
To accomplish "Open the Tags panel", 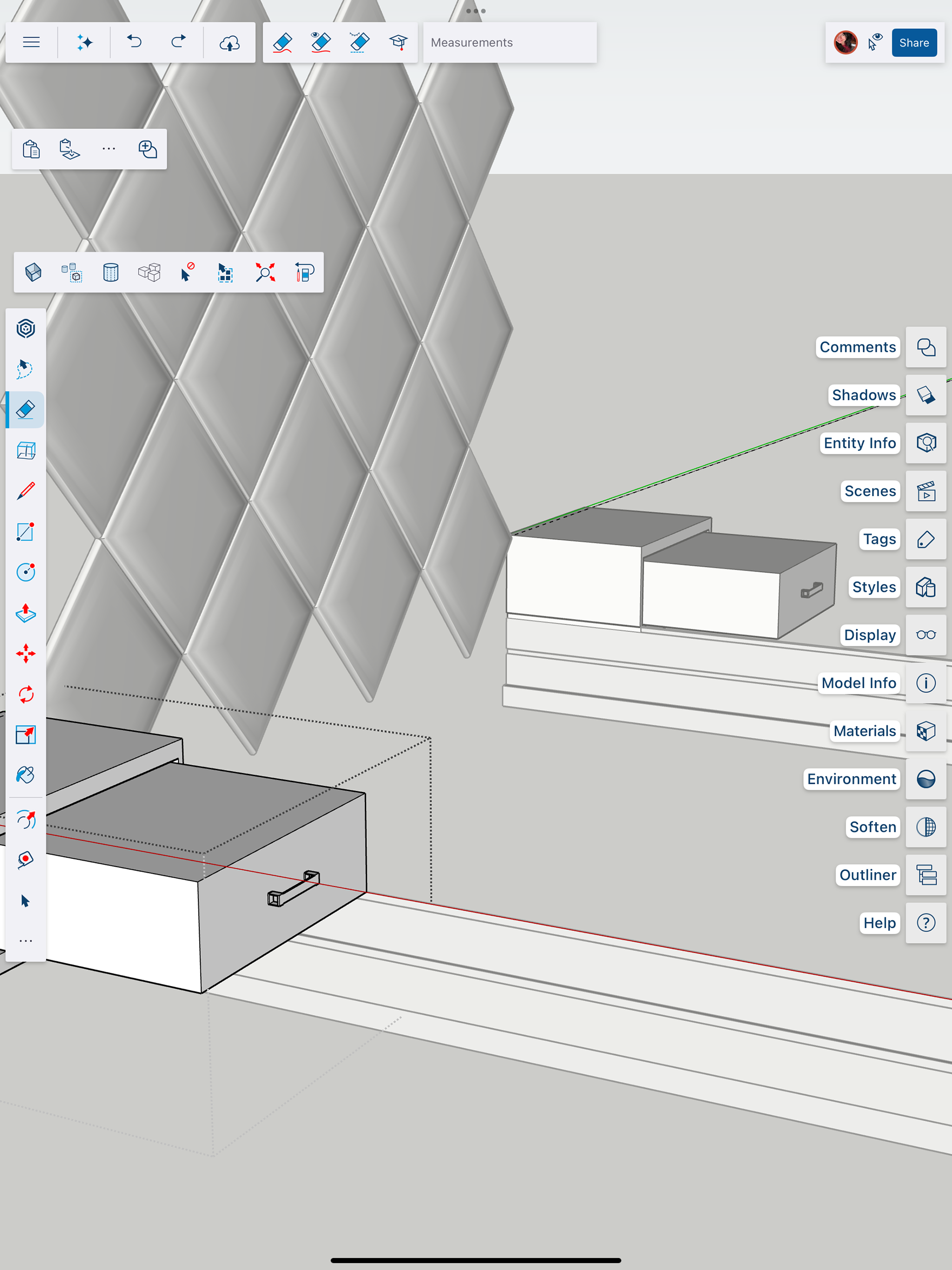I will [x=925, y=539].
